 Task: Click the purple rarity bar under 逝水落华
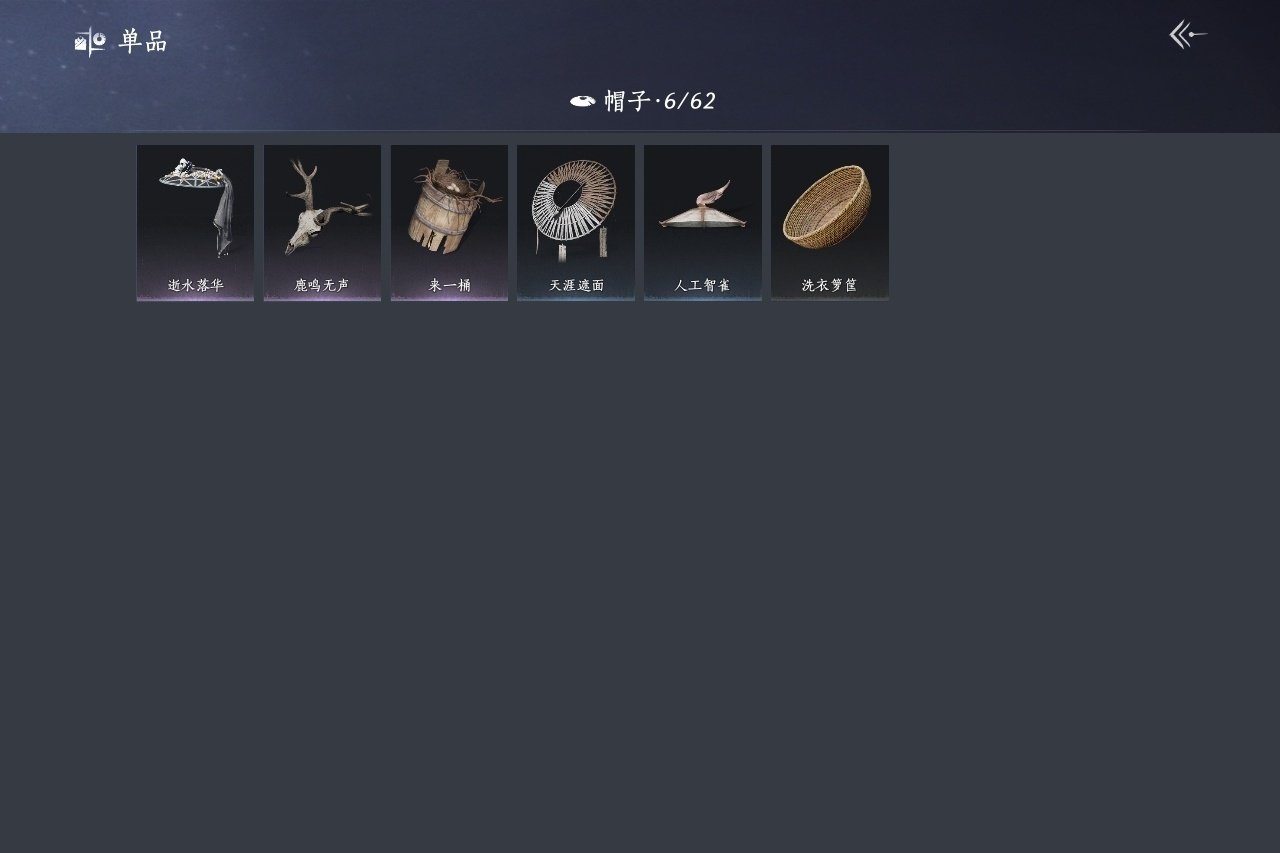tap(195, 298)
